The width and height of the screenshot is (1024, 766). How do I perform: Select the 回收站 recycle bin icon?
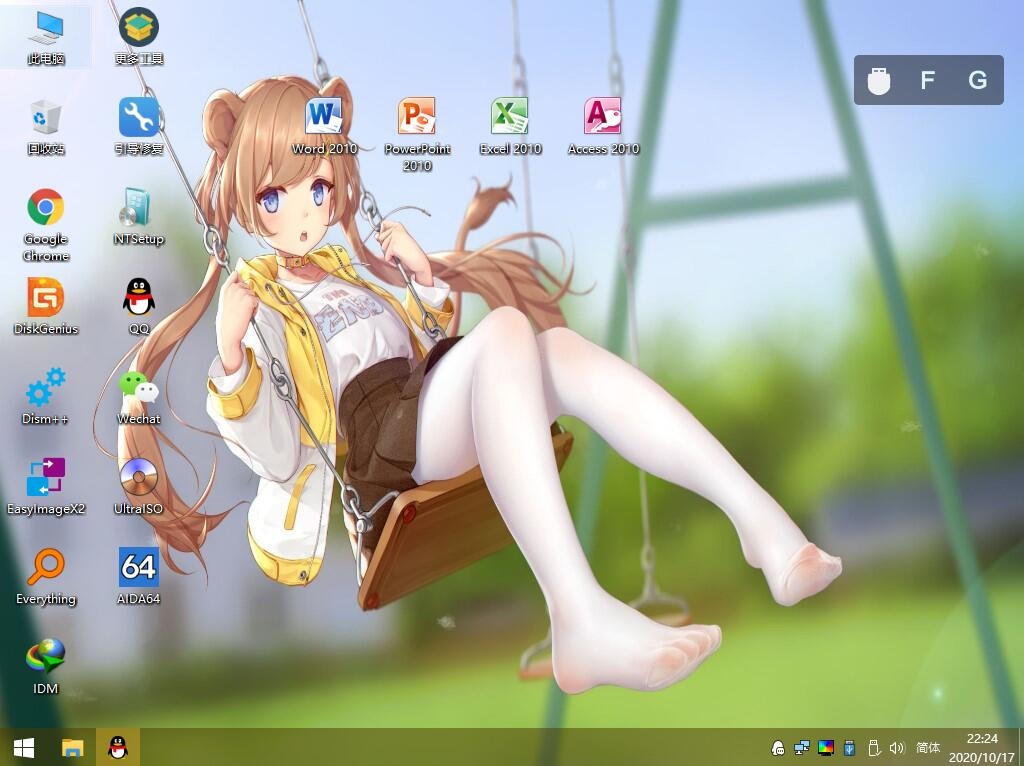[46, 127]
